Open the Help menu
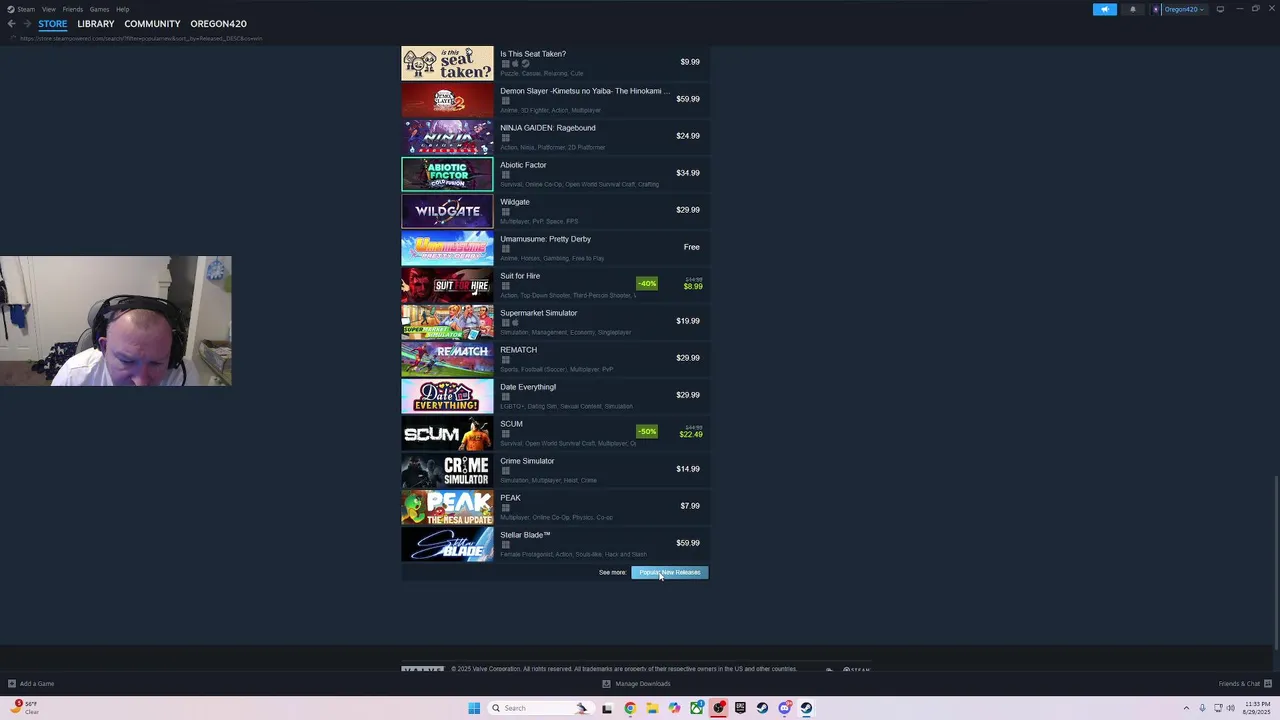 pyautogui.click(x=122, y=9)
